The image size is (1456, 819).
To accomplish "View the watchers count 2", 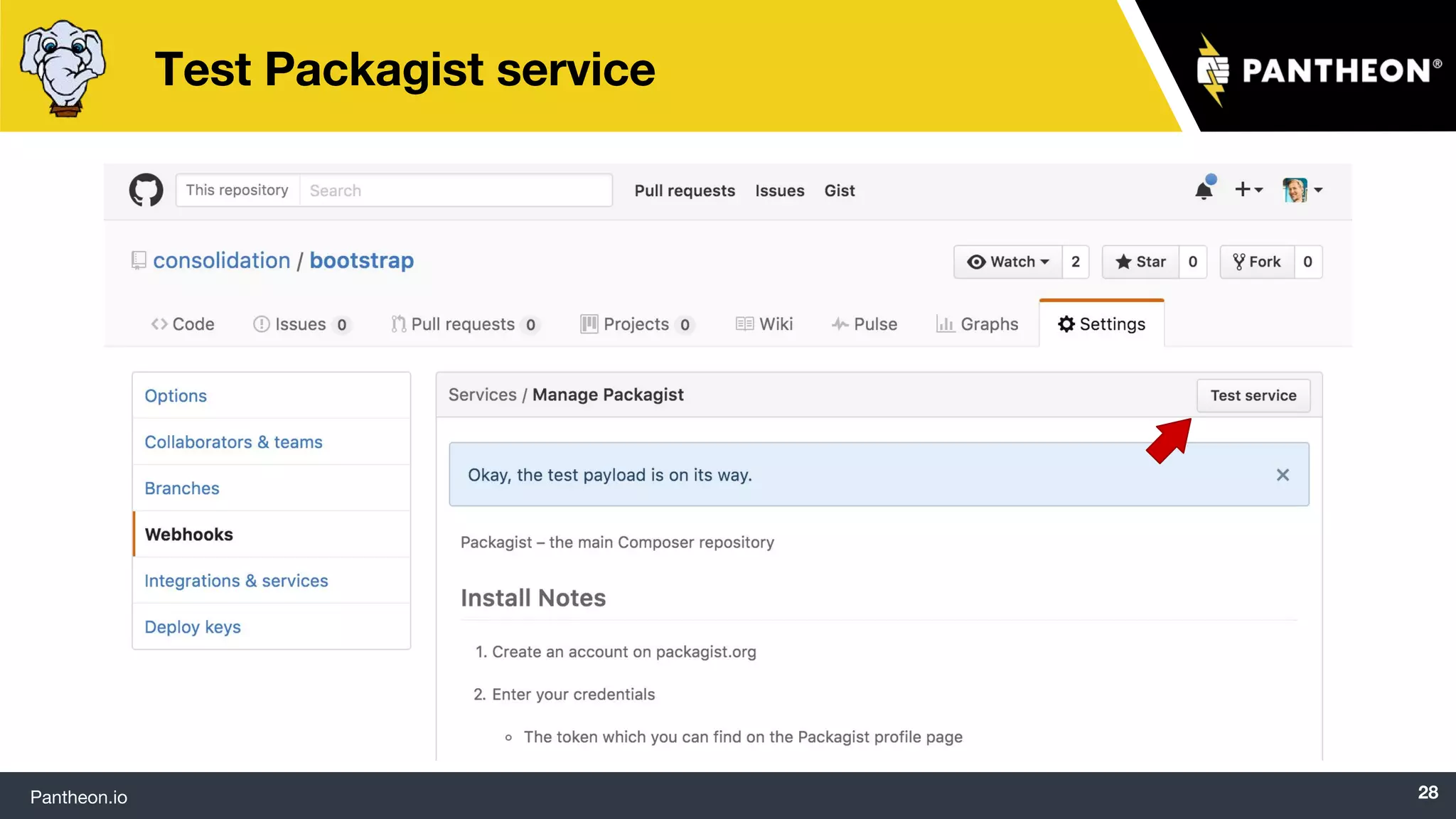I will coord(1076,262).
